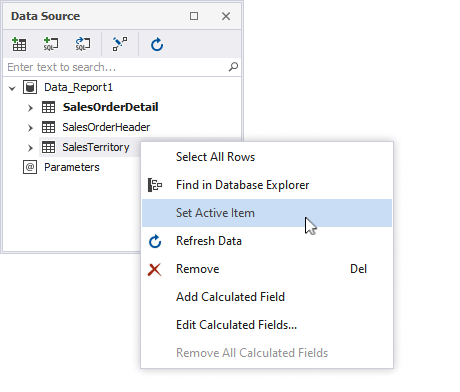Click the Data Source panel title

click(45, 16)
